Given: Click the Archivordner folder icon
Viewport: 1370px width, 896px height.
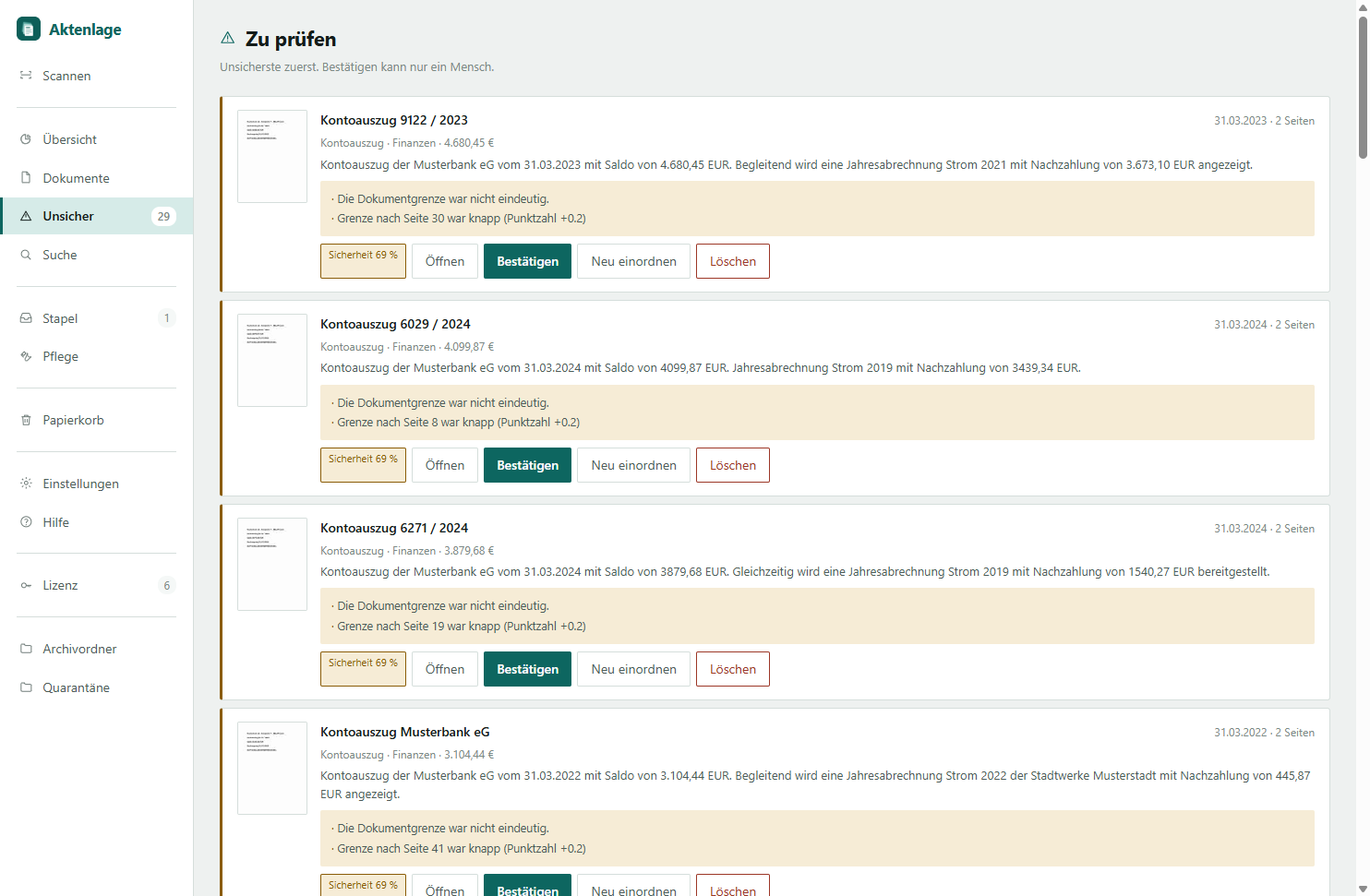Looking at the screenshot, I should (x=26, y=649).
